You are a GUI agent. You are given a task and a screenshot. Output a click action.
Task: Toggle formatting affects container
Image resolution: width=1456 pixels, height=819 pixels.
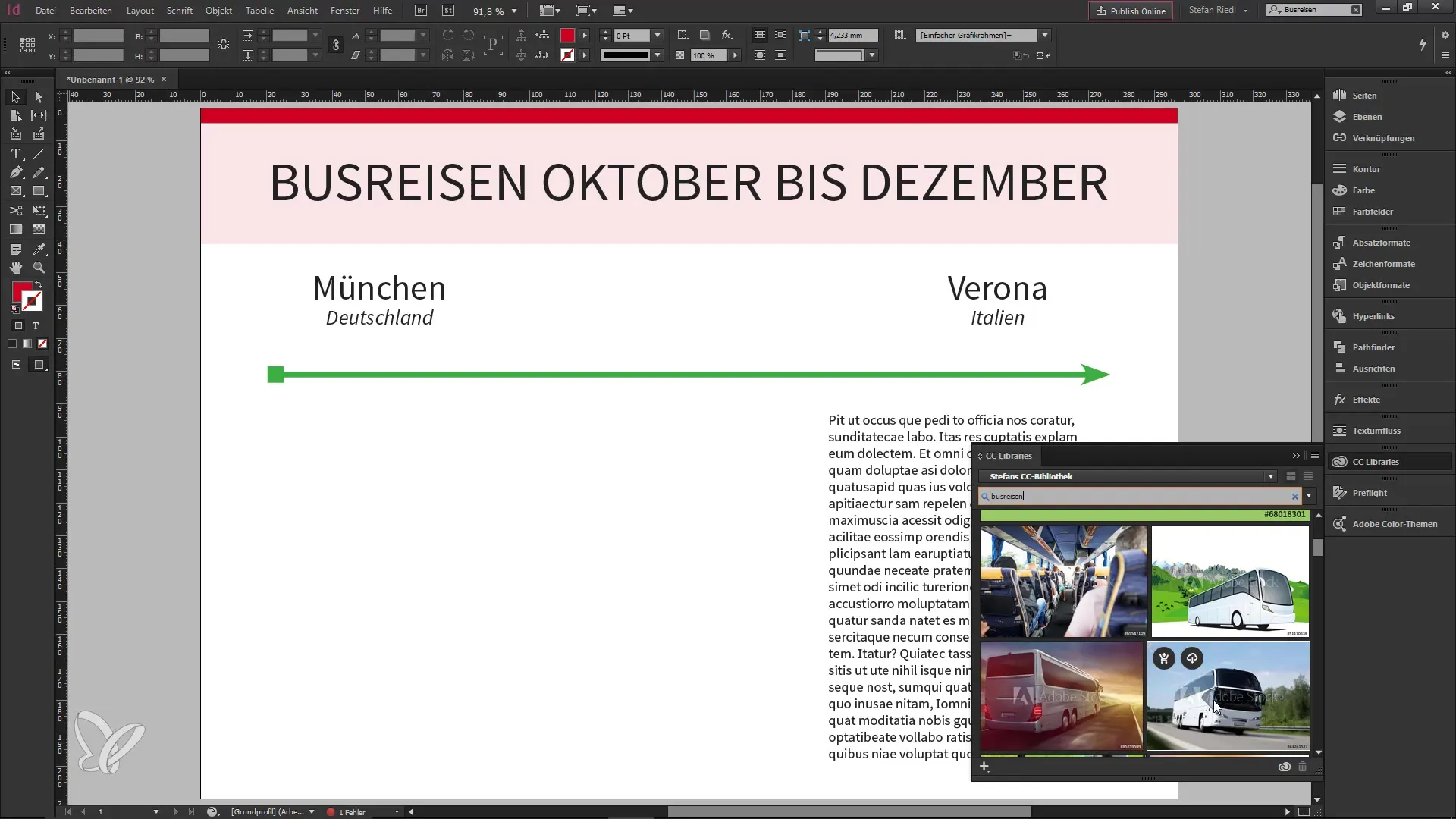click(19, 326)
